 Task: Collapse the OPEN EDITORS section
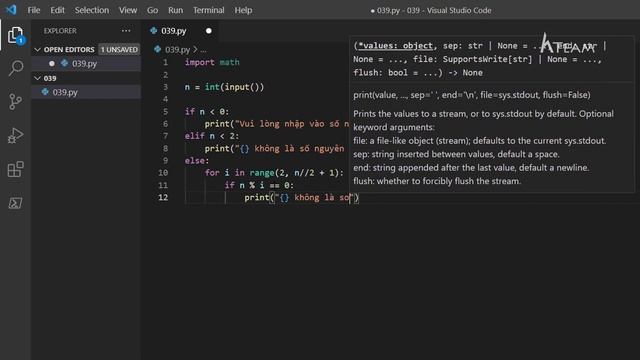tap(38, 49)
